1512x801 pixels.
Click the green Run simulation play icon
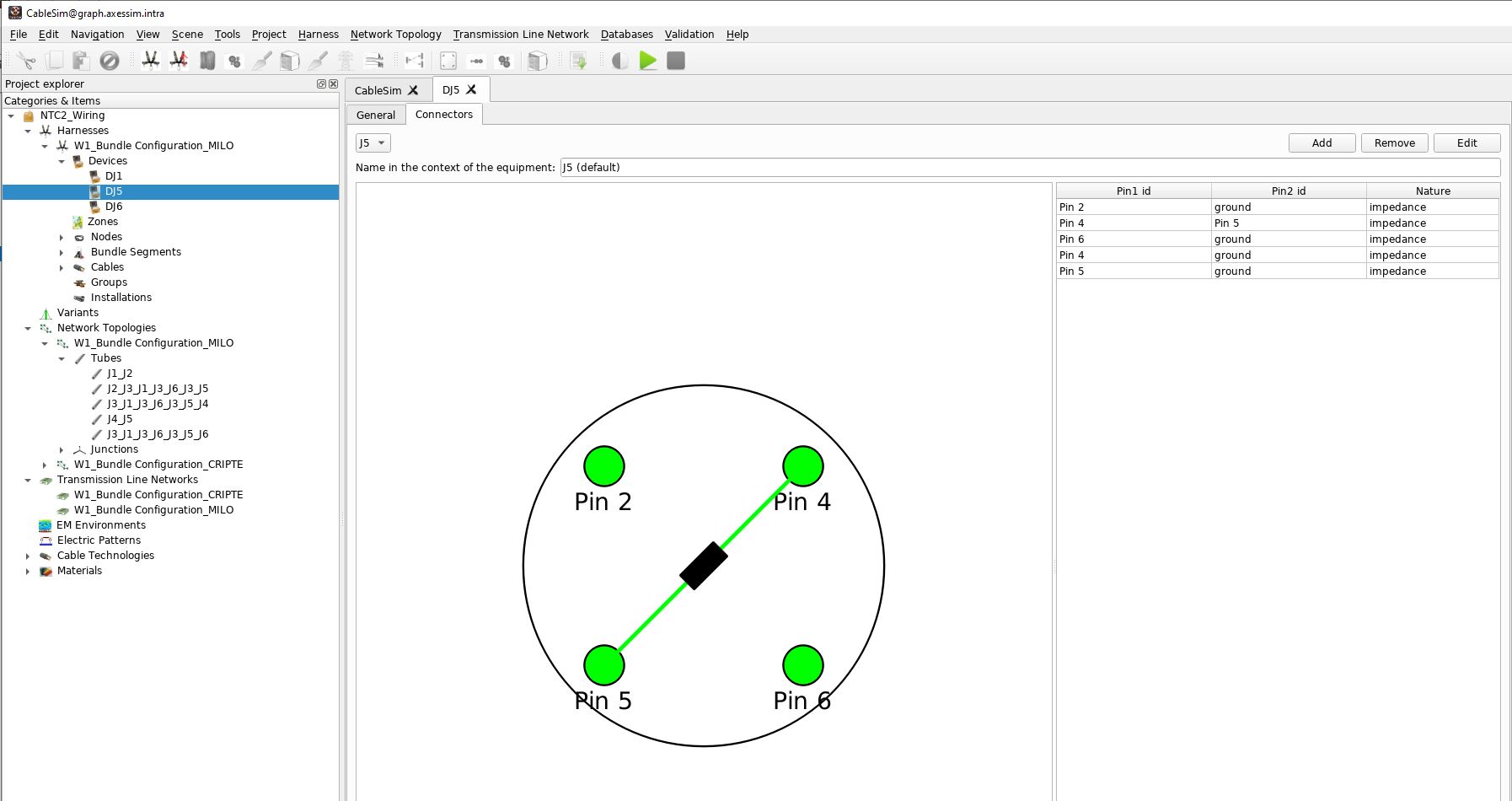pos(647,61)
